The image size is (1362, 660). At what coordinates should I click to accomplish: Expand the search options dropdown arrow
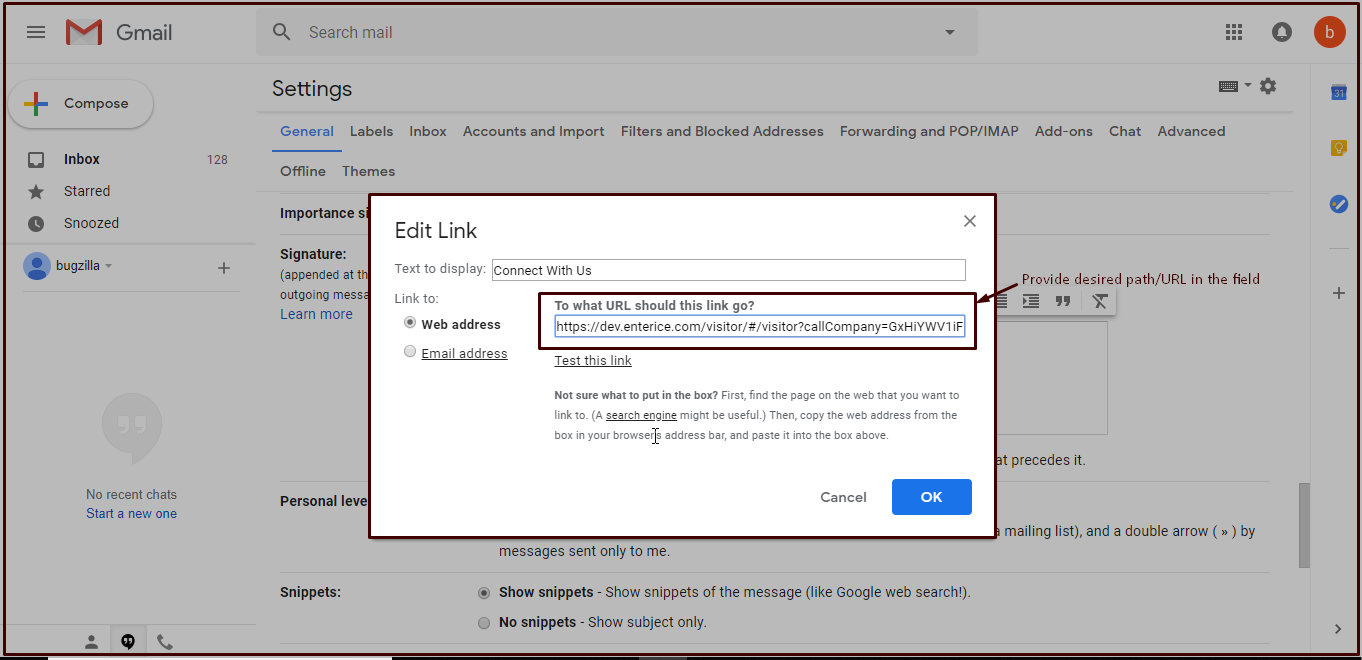949,32
